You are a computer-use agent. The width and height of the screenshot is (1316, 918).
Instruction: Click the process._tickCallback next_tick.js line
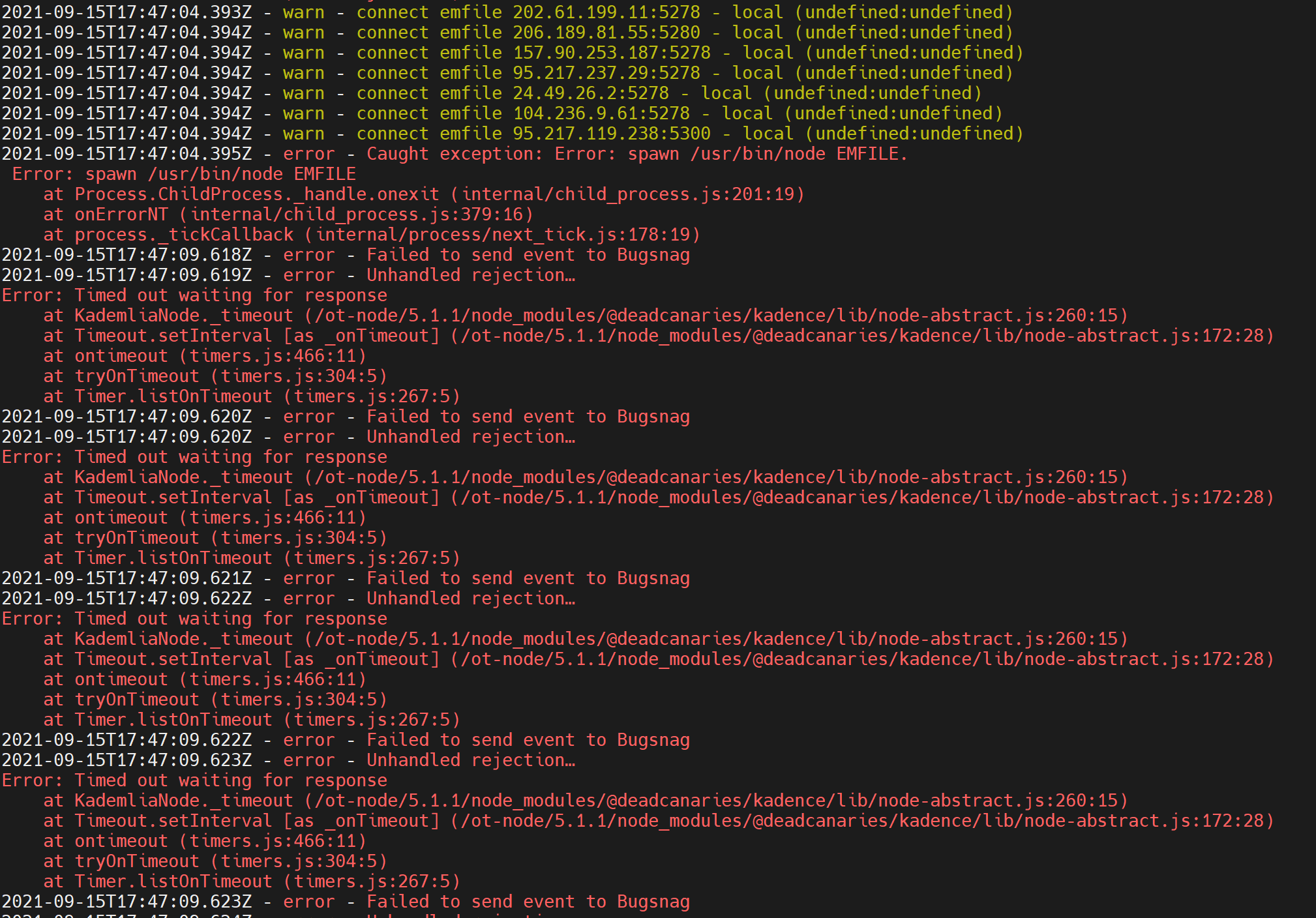pyautogui.click(x=372, y=235)
